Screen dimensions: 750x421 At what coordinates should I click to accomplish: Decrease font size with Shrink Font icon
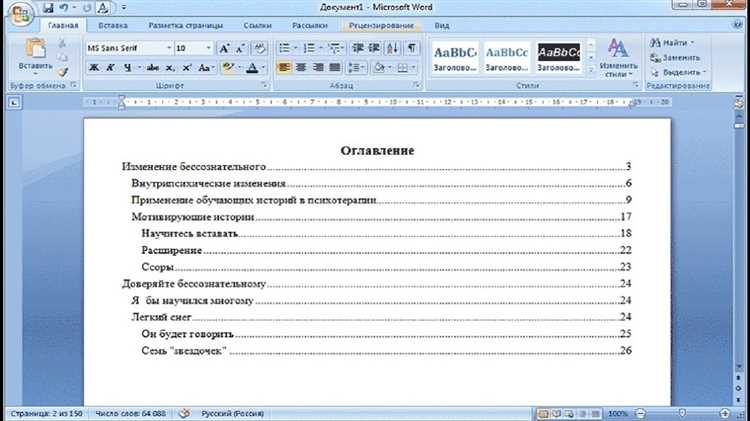[240, 48]
